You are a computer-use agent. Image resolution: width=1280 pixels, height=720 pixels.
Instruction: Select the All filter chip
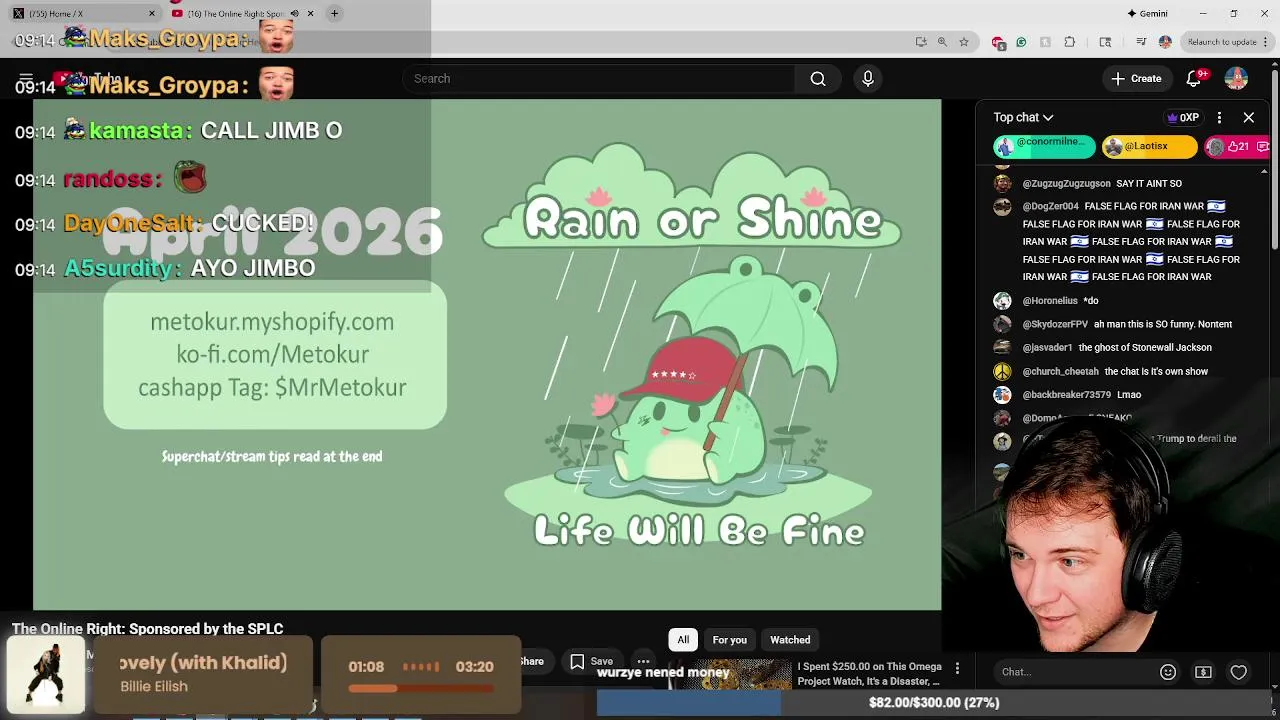coord(683,640)
